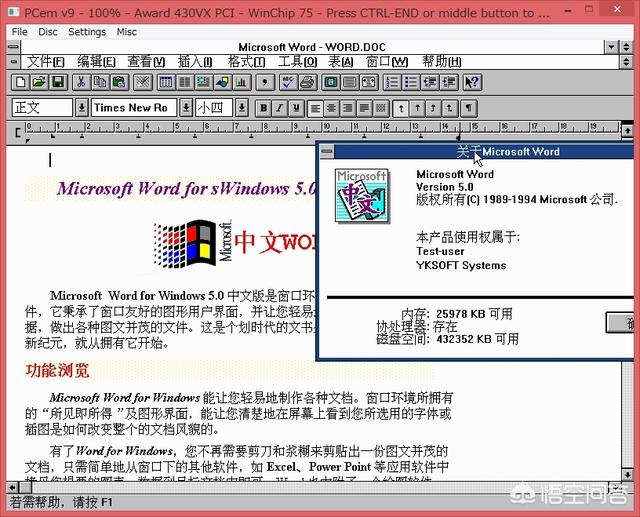Screen dimensions: 640x517
Task: Click the document restore double-arrow button
Action: pyautogui.click(x=627, y=62)
